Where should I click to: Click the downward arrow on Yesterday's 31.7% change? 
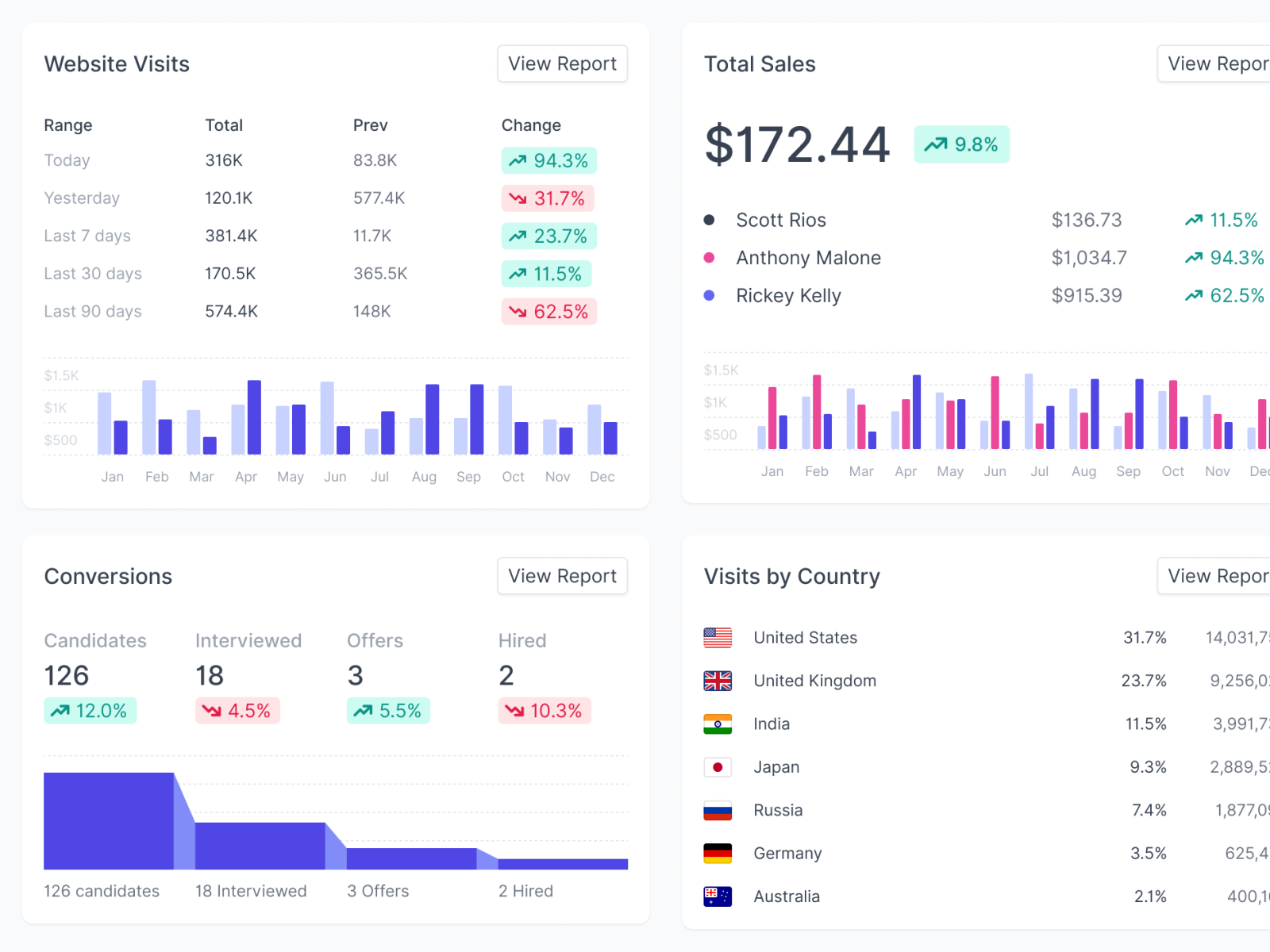point(520,198)
